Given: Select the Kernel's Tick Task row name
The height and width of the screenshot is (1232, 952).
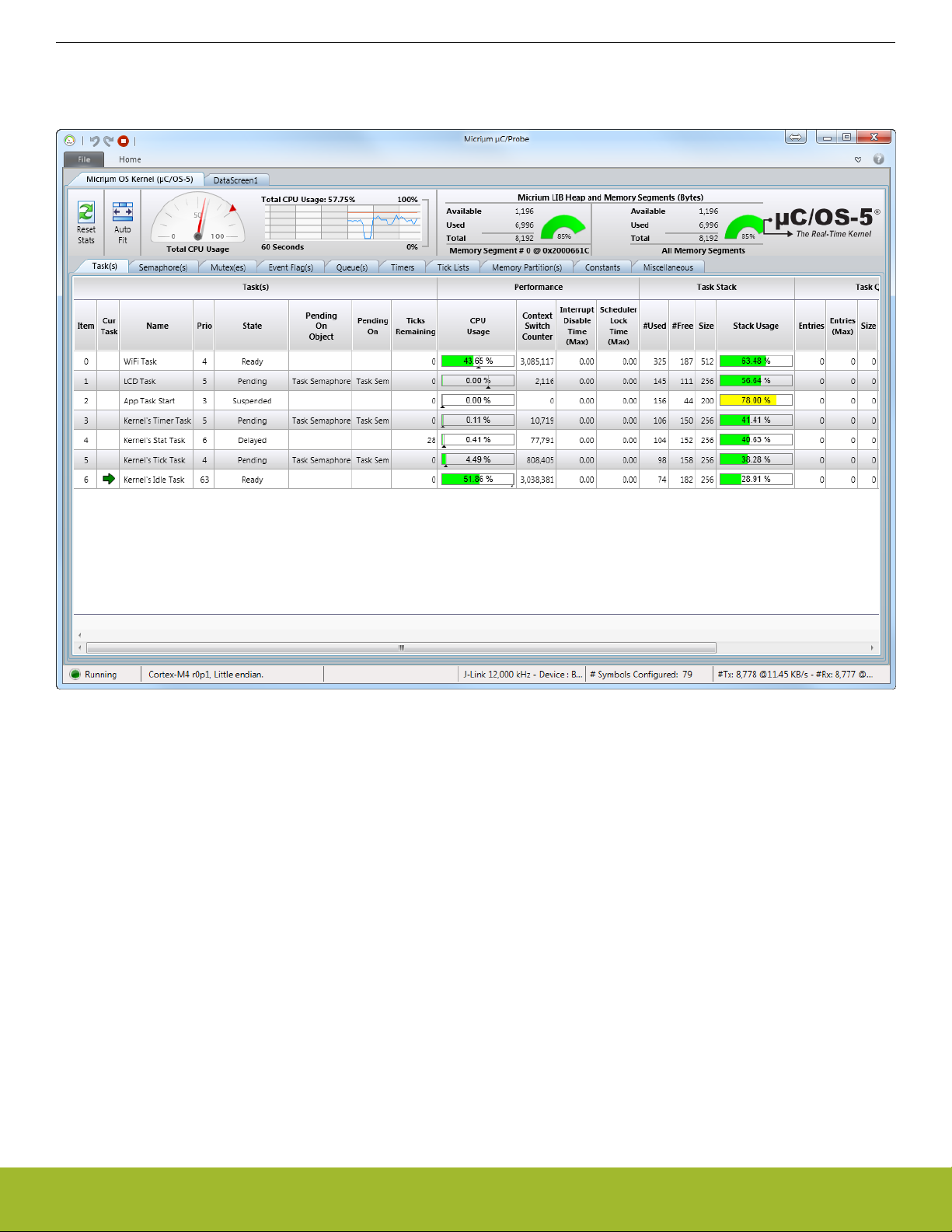Looking at the screenshot, I should (154, 460).
